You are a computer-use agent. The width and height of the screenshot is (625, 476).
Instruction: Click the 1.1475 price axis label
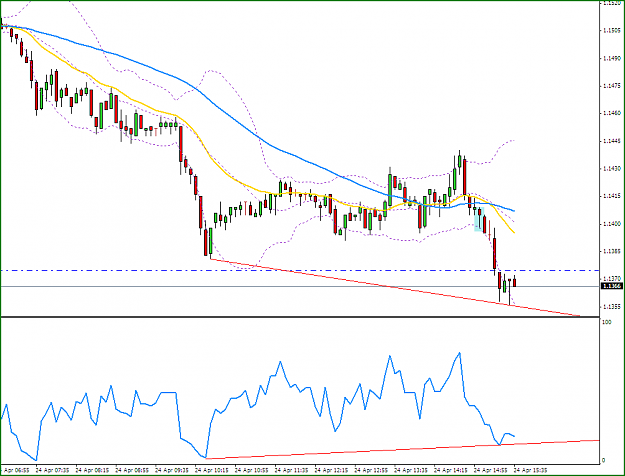[x=611, y=86]
